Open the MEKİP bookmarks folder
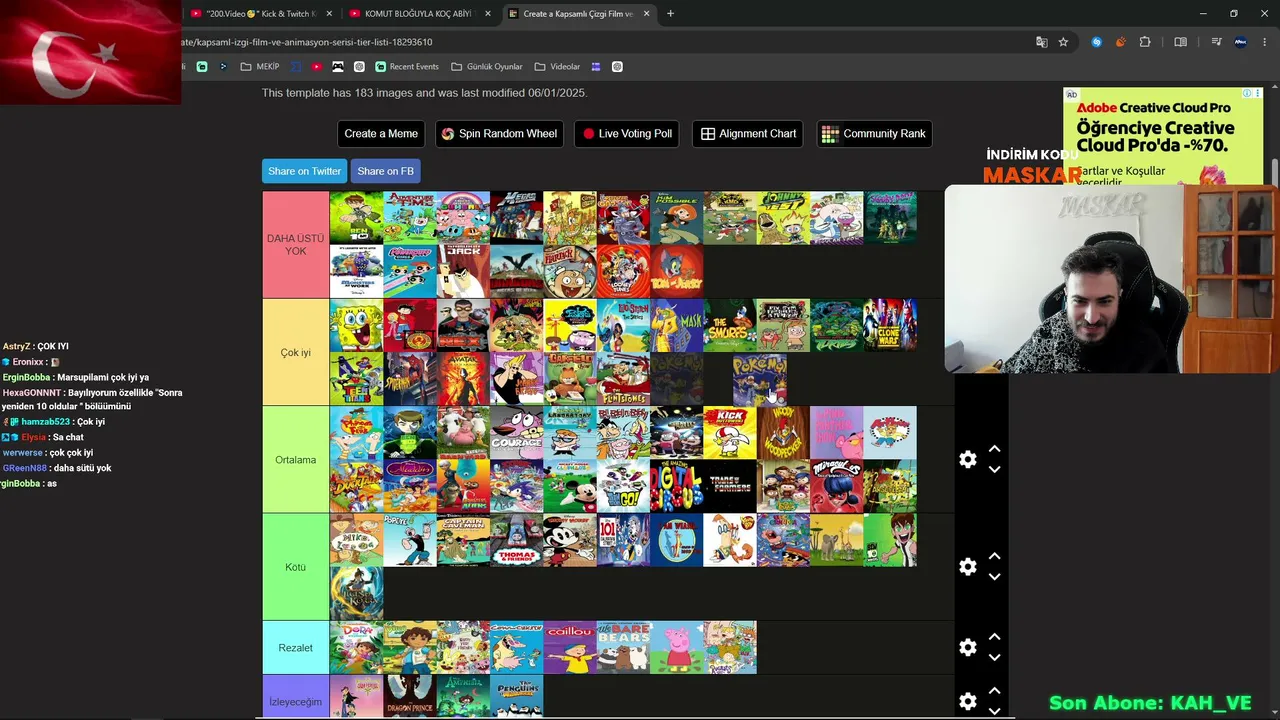The image size is (1280, 720). 260,67
